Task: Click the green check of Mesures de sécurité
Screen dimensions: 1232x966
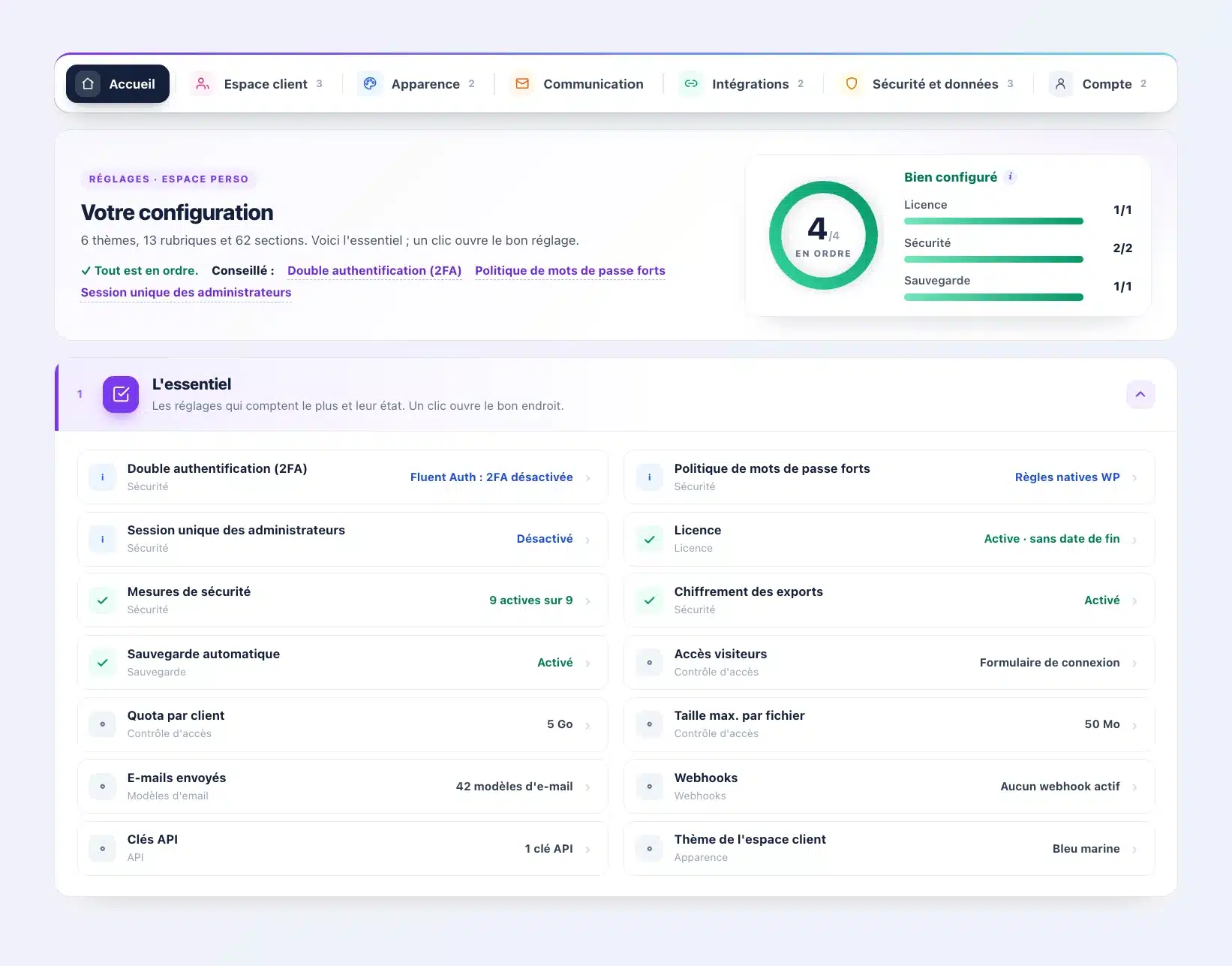Action: pos(103,600)
